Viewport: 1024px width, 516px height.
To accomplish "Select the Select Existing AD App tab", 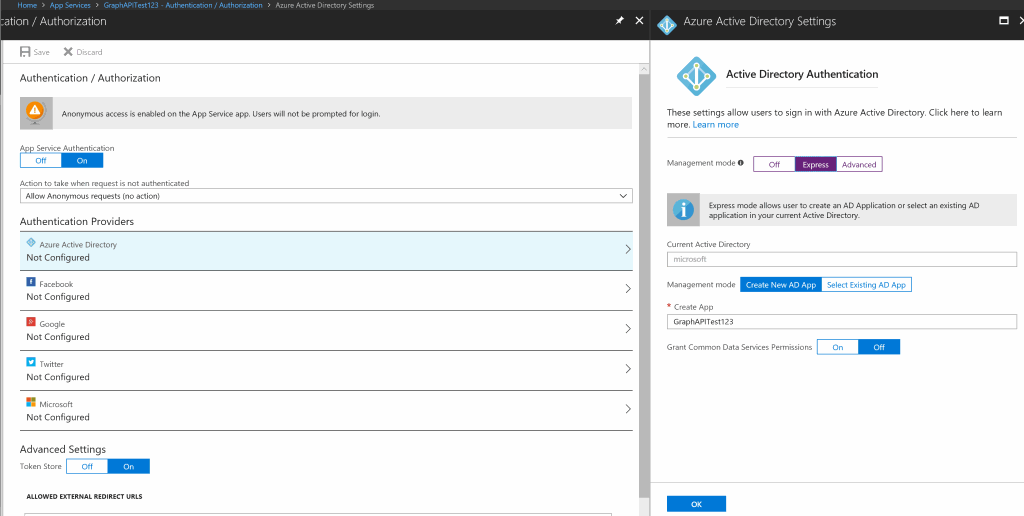I will pos(866,285).
